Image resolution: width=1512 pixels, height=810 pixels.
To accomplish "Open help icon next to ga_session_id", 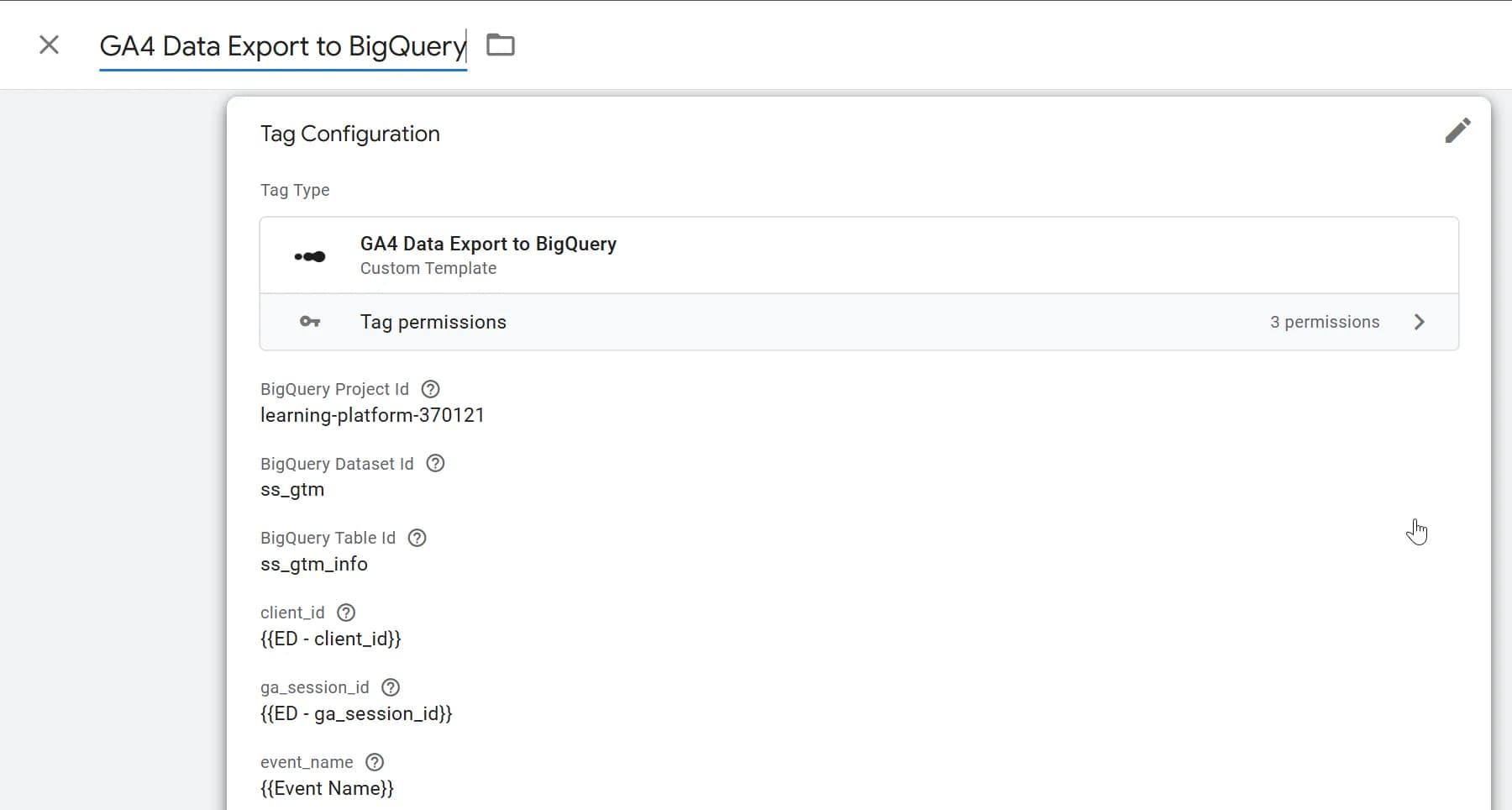I will tap(391, 687).
